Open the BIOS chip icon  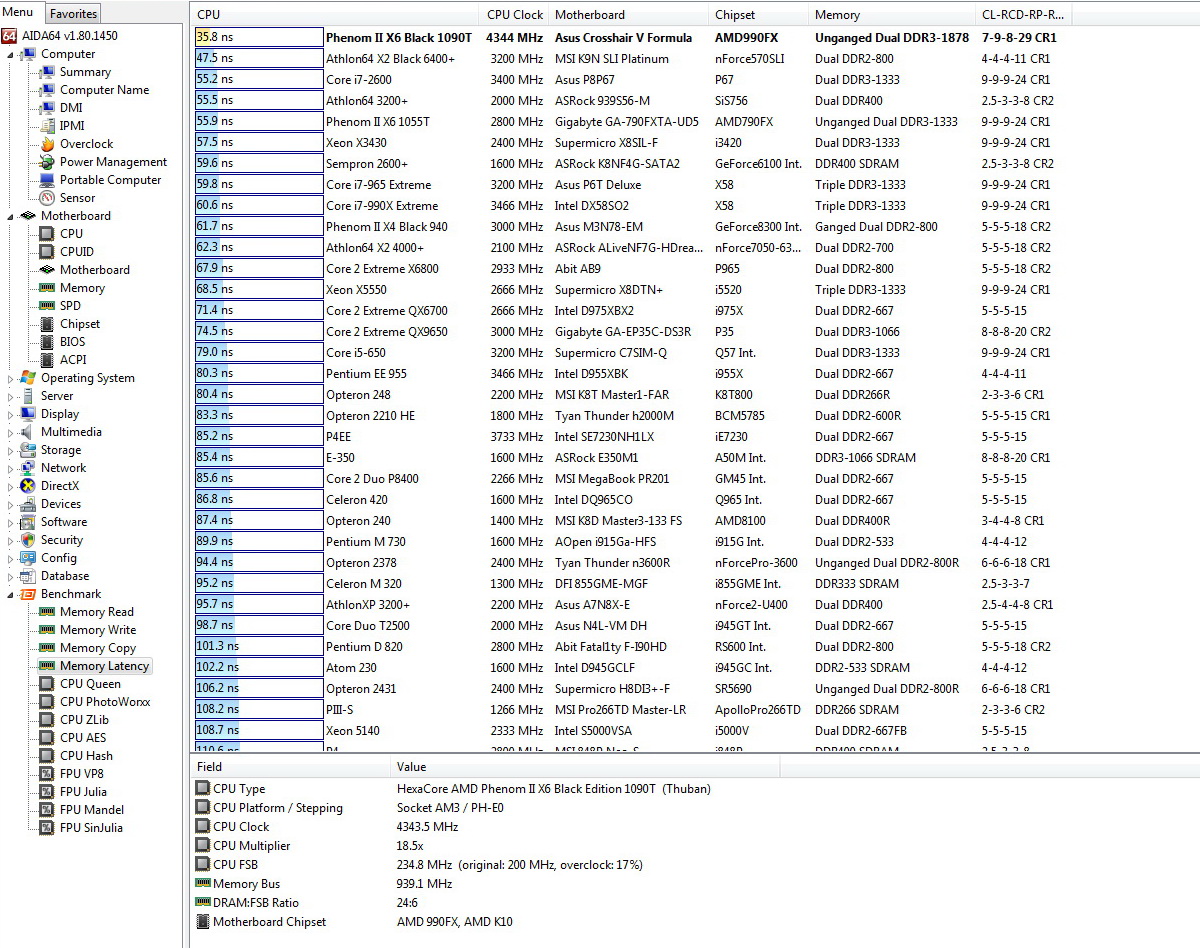coord(46,342)
